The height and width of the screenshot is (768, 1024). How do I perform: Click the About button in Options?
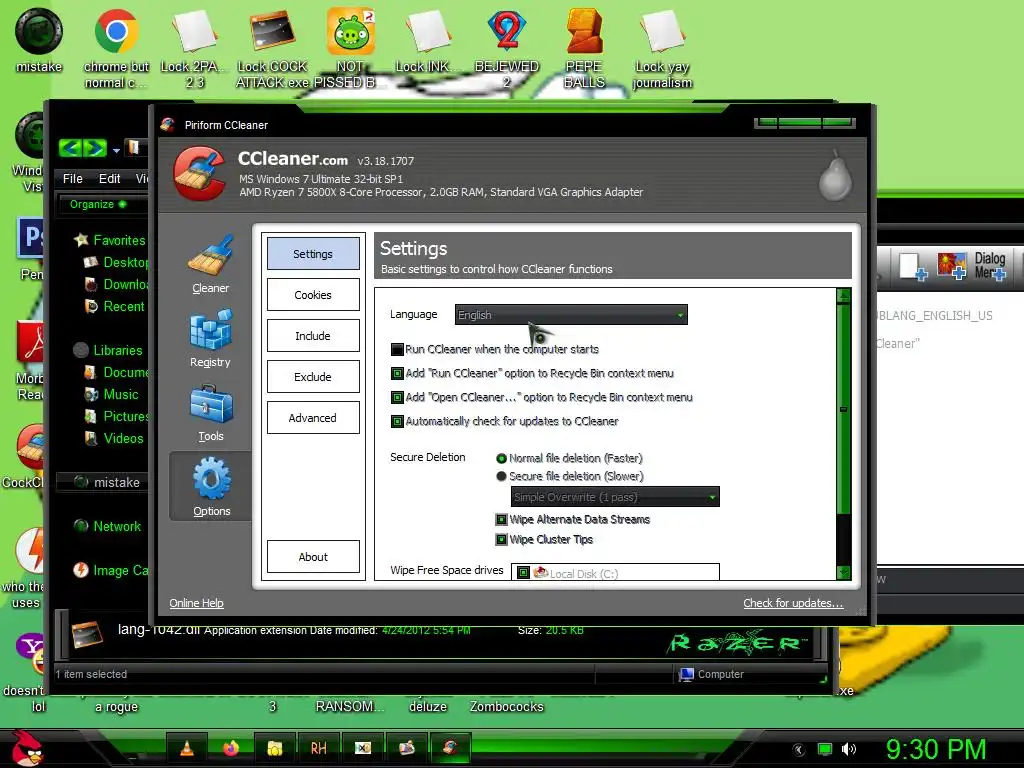coord(313,557)
